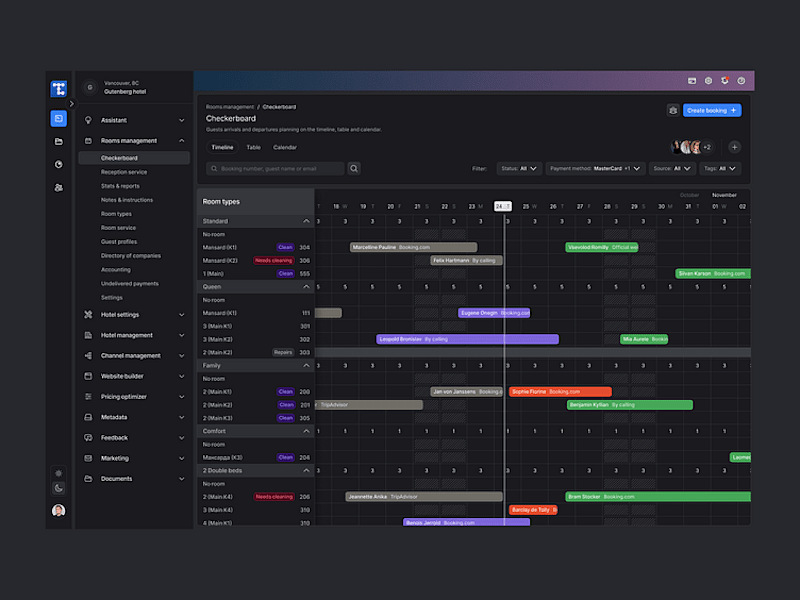
Task: Select Checkerboard in the sidebar
Action: click(134, 158)
